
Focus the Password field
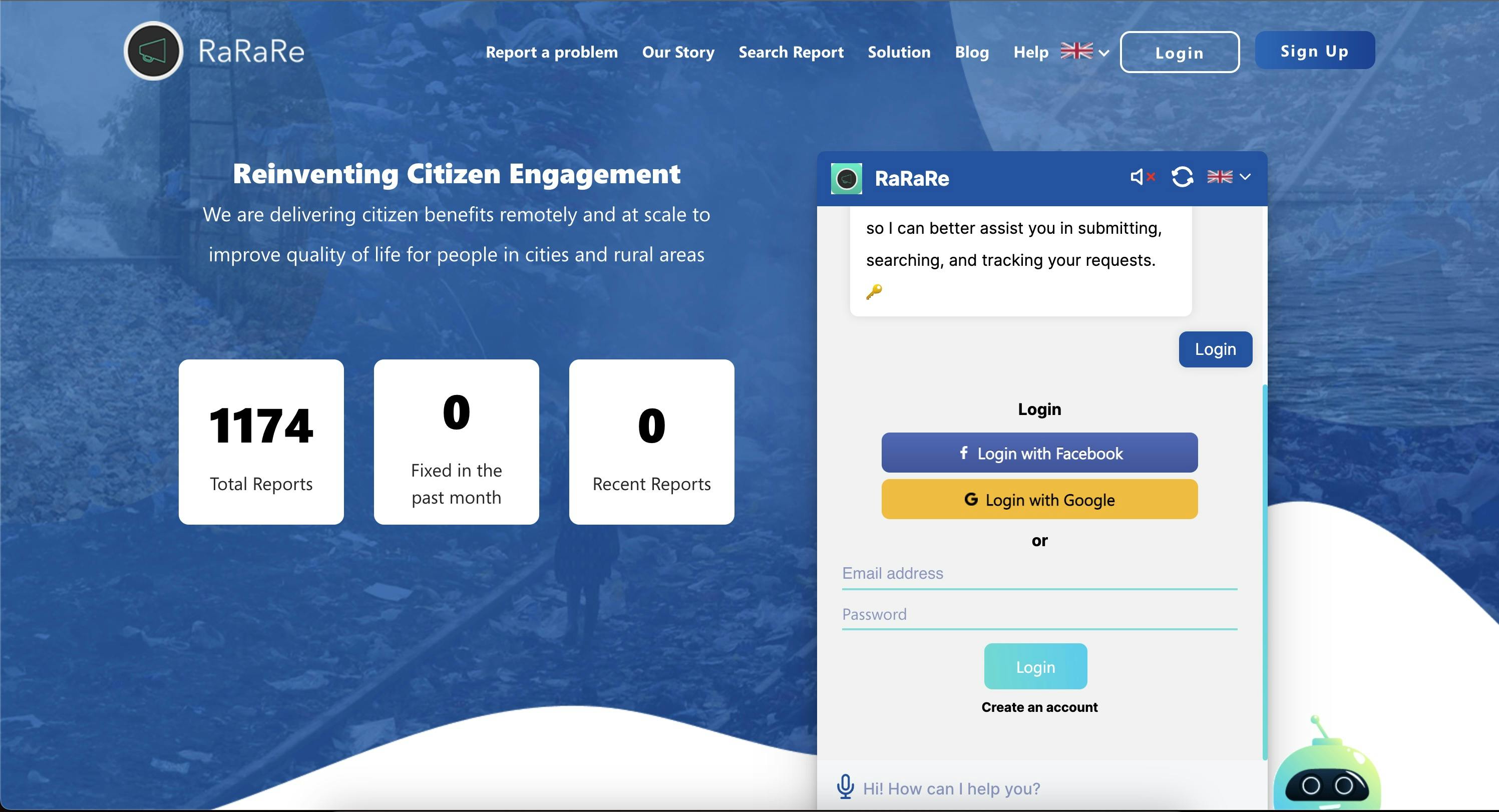[x=1039, y=615]
